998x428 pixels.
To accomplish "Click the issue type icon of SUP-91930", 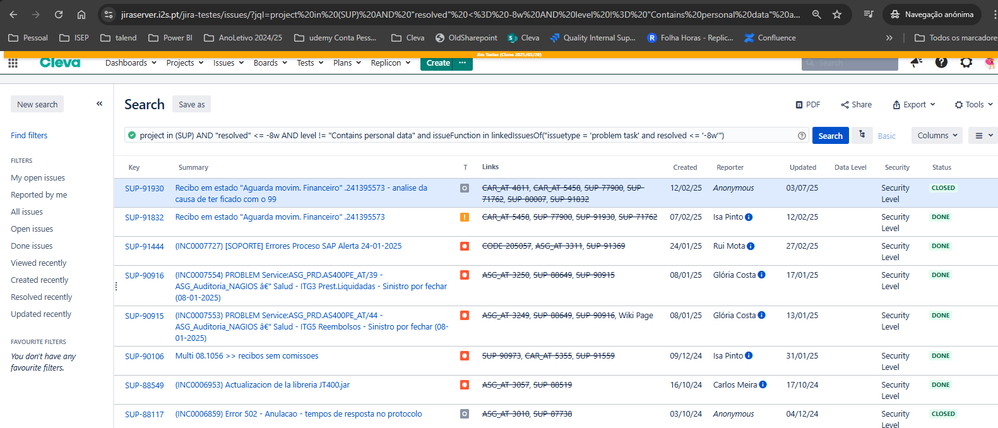I will pyautogui.click(x=465, y=189).
